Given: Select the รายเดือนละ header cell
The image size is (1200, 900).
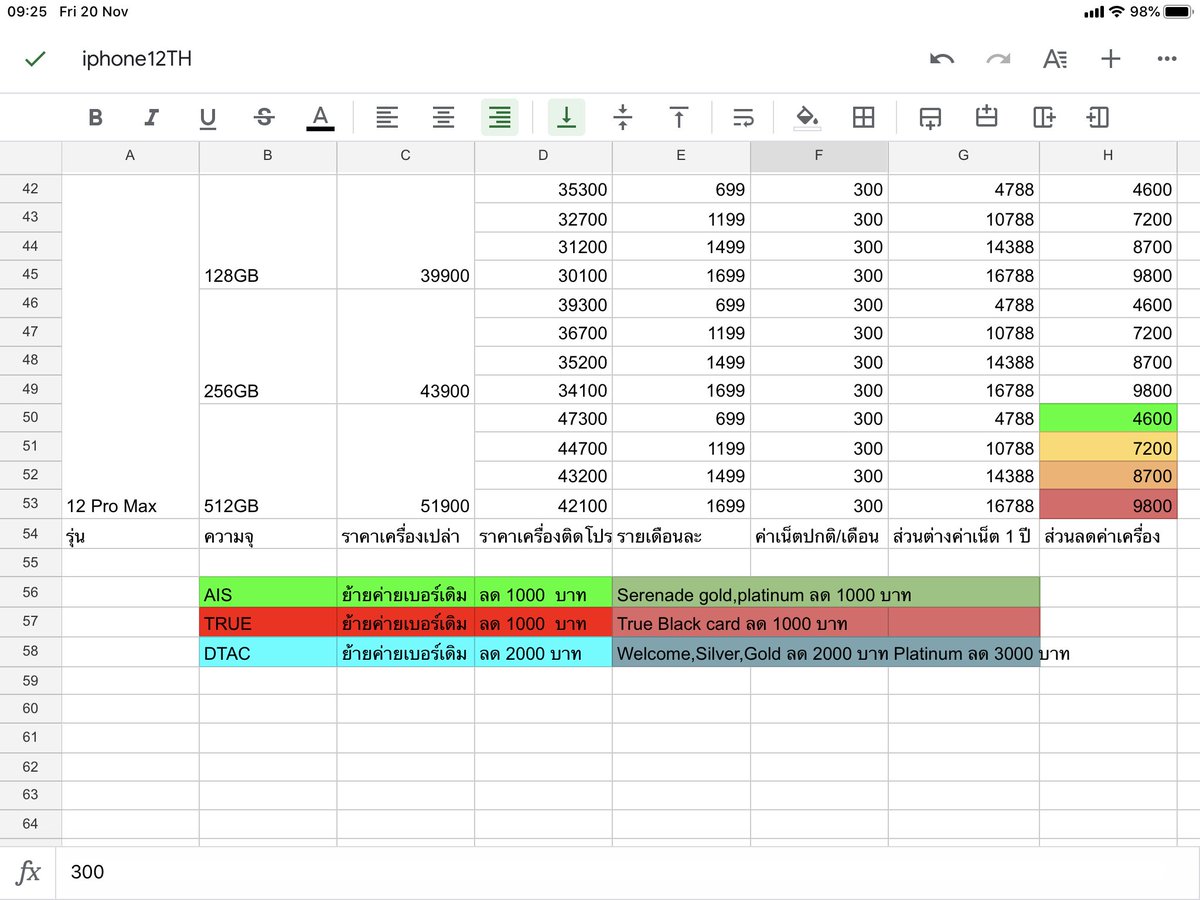Looking at the screenshot, I should point(681,534).
